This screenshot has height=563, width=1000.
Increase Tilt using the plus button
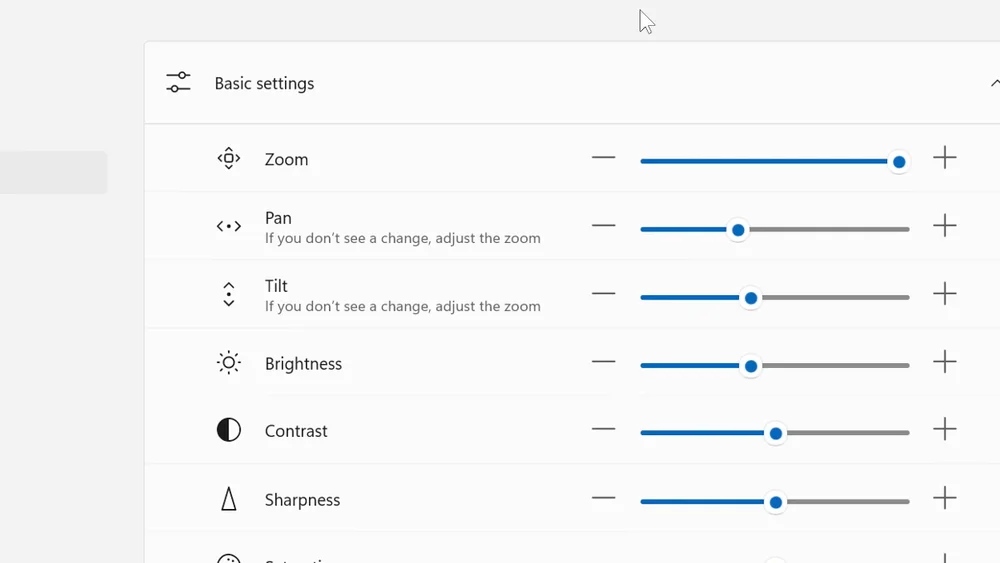945,294
